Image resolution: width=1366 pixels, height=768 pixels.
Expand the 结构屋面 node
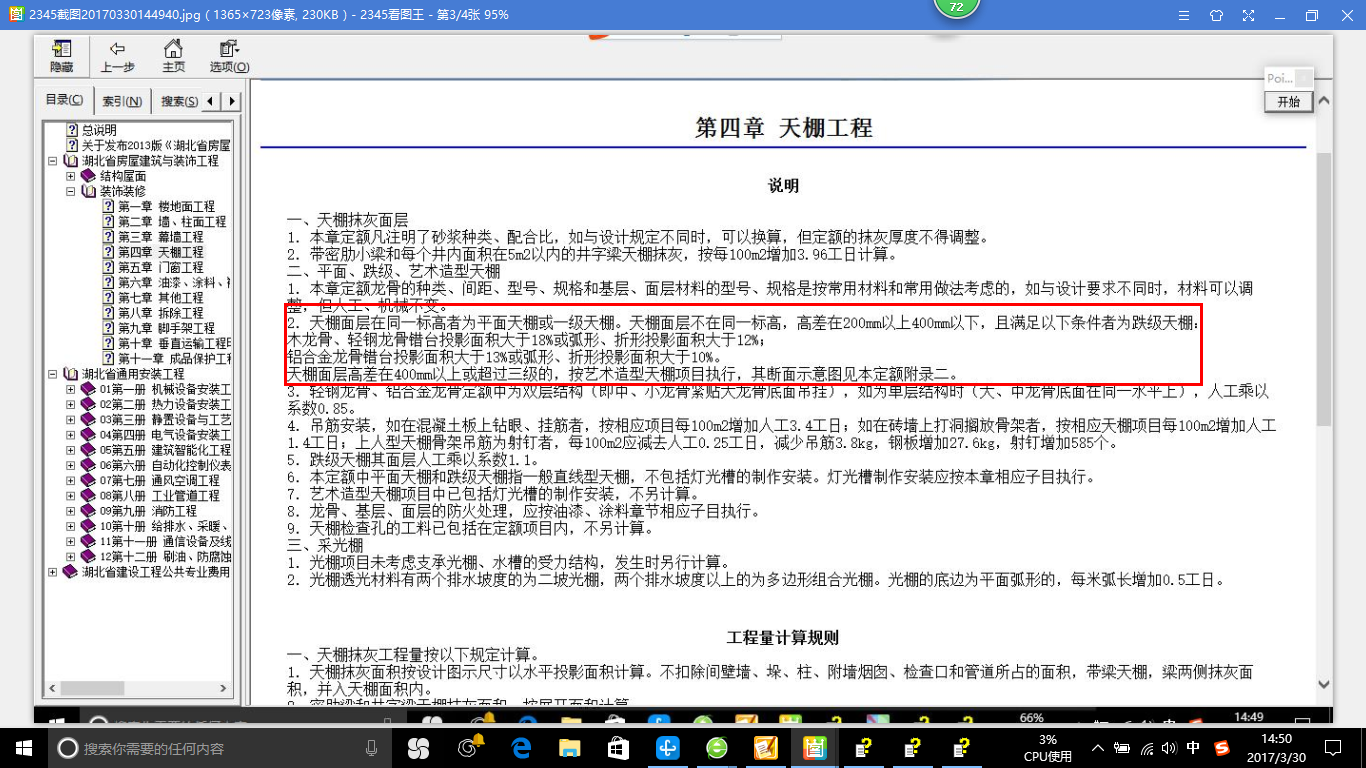click(x=71, y=176)
